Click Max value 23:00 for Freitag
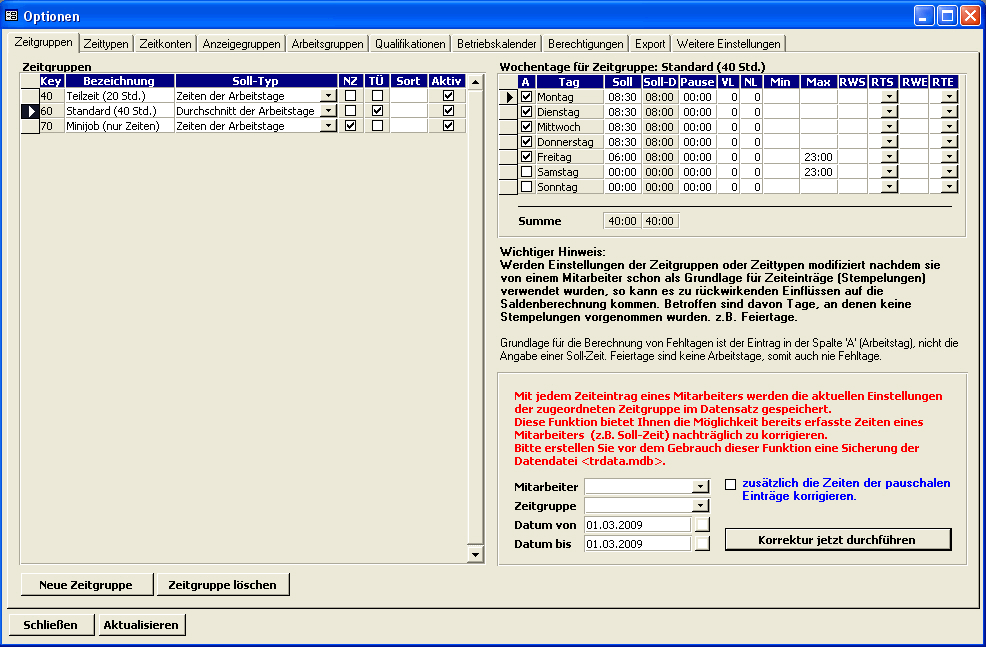The width and height of the screenshot is (986, 647). point(818,157)
